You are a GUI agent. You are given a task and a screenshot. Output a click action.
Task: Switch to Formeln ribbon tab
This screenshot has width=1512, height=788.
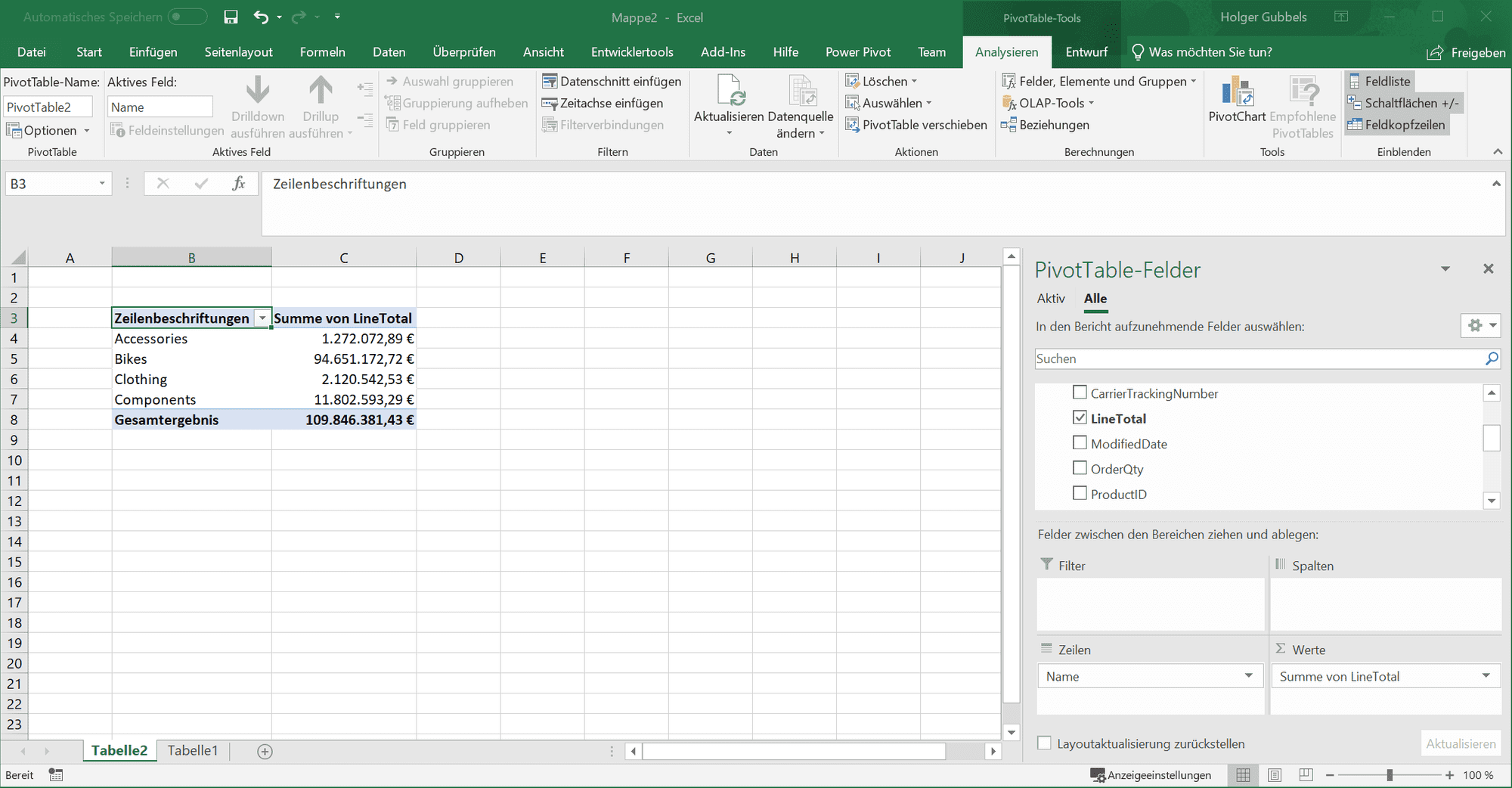tap(323, 52)
